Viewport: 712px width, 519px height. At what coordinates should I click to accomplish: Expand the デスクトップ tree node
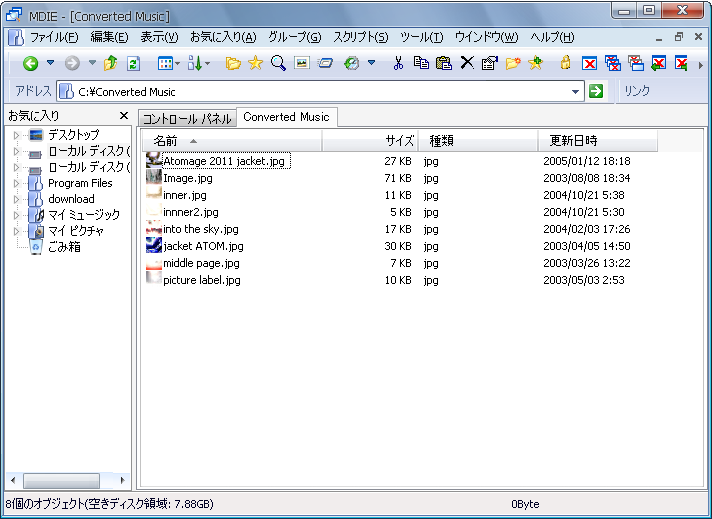coord(16,135)
